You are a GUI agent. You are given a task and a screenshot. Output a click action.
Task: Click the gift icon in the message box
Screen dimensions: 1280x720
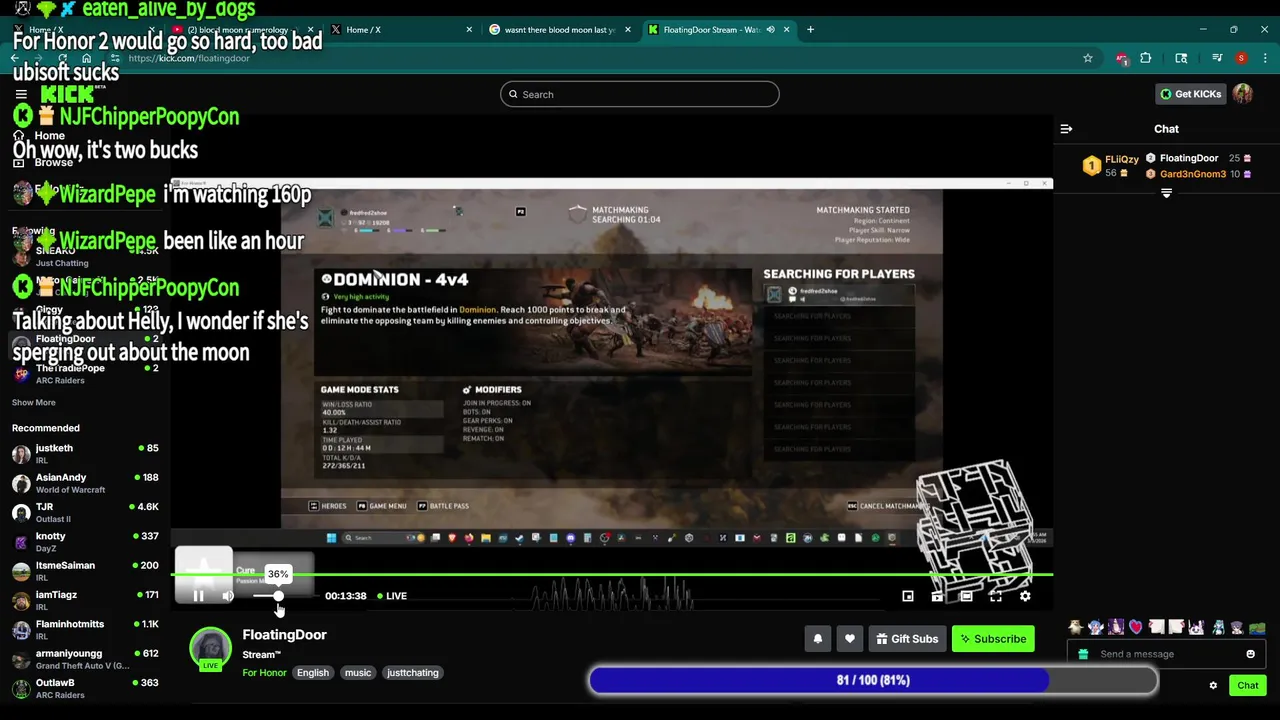pyautogui.click(x=1083, y=654)
